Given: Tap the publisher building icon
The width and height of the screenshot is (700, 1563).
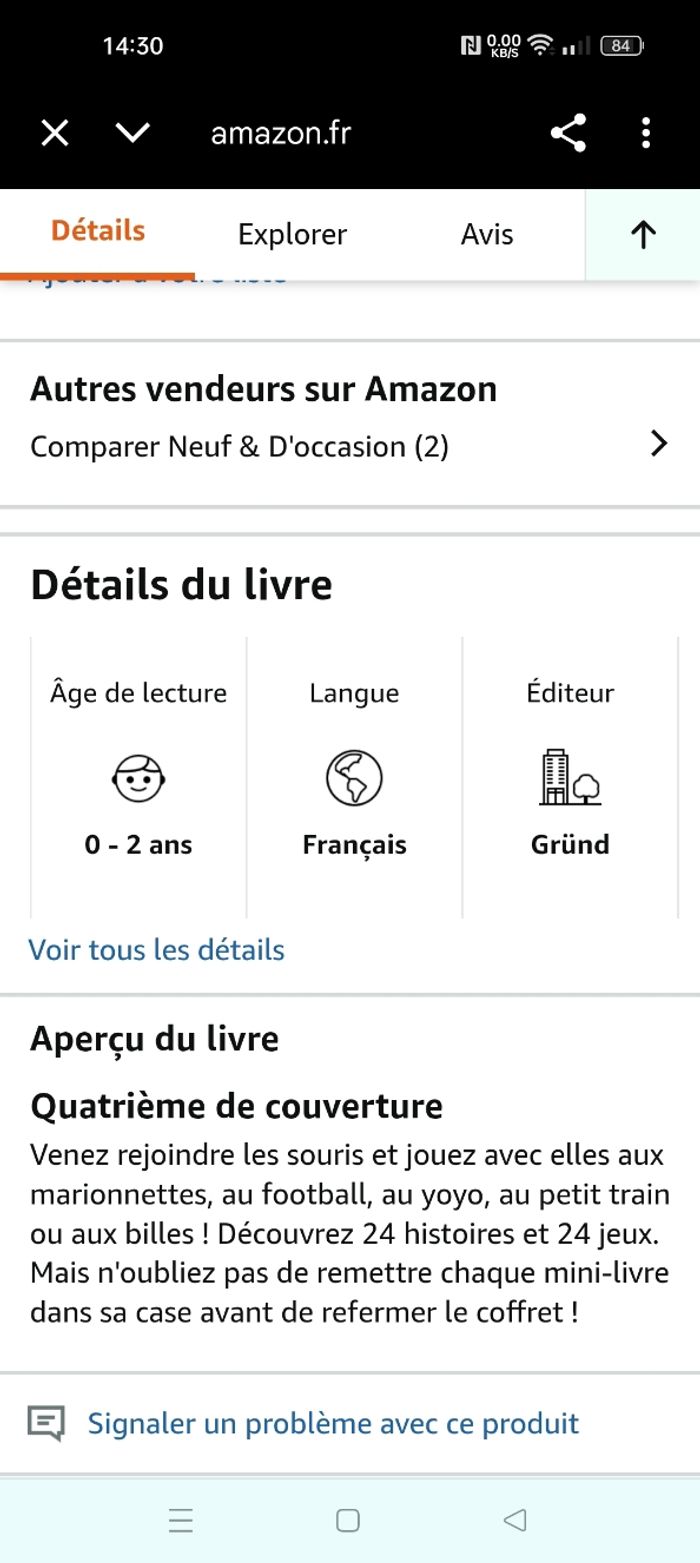Looking at the screenshot, I should [570, 777].
